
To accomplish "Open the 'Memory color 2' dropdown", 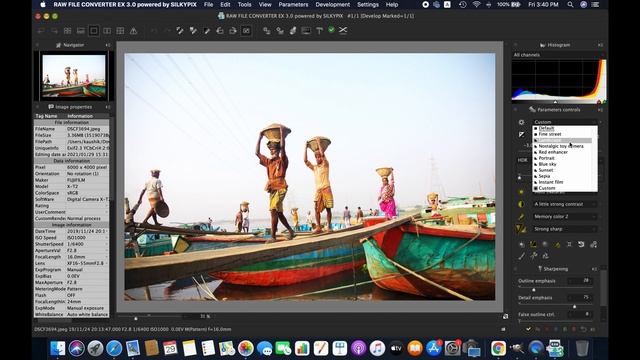I will 565,217.
